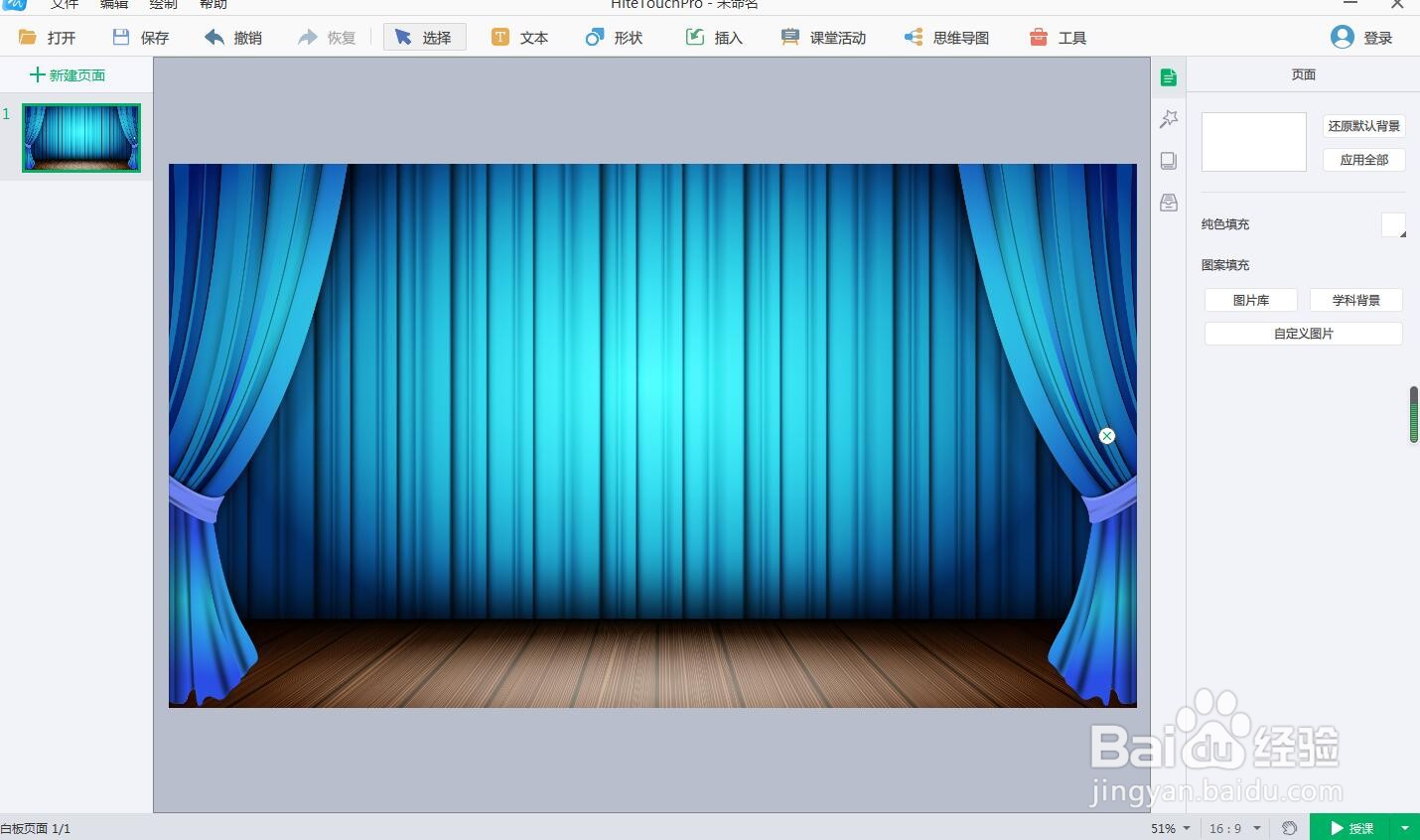Open the pin-shaped sidebar panel icon
Viewport: 1420px width, 840px height.
click(1169, 119)
